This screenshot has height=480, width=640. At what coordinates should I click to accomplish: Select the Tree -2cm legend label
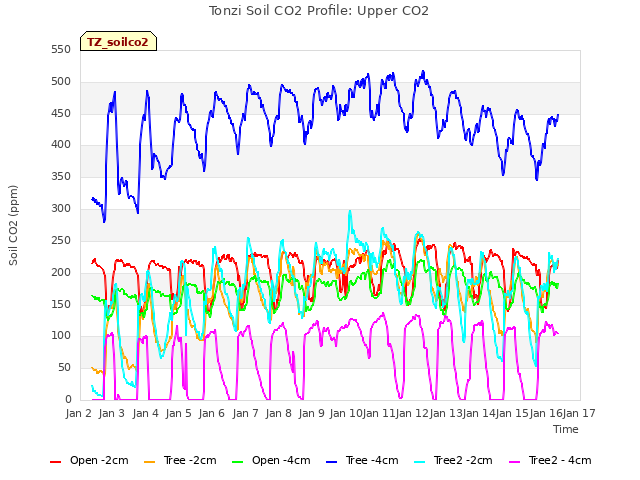point(190,460)
